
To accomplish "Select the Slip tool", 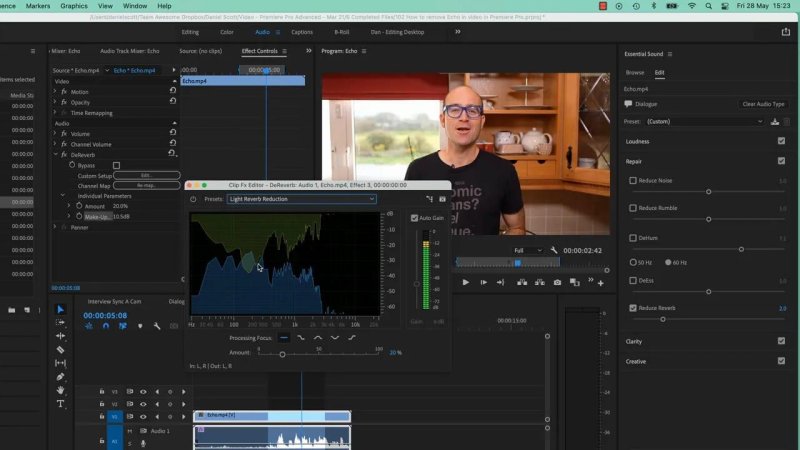I will coord(60,363).
